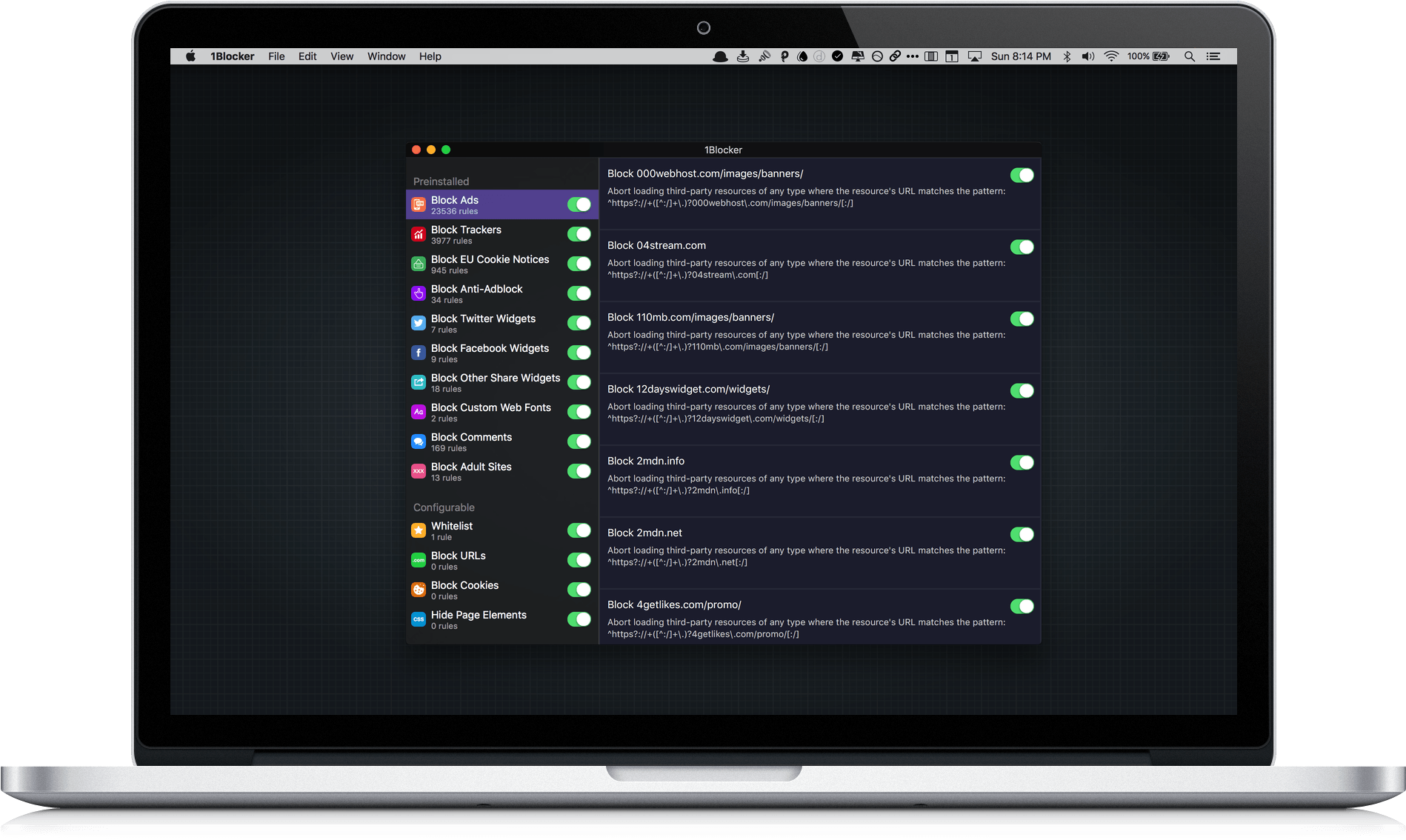
Task: Click the Block Adult Sites XXX icon
Action: (x=419, y=471)
